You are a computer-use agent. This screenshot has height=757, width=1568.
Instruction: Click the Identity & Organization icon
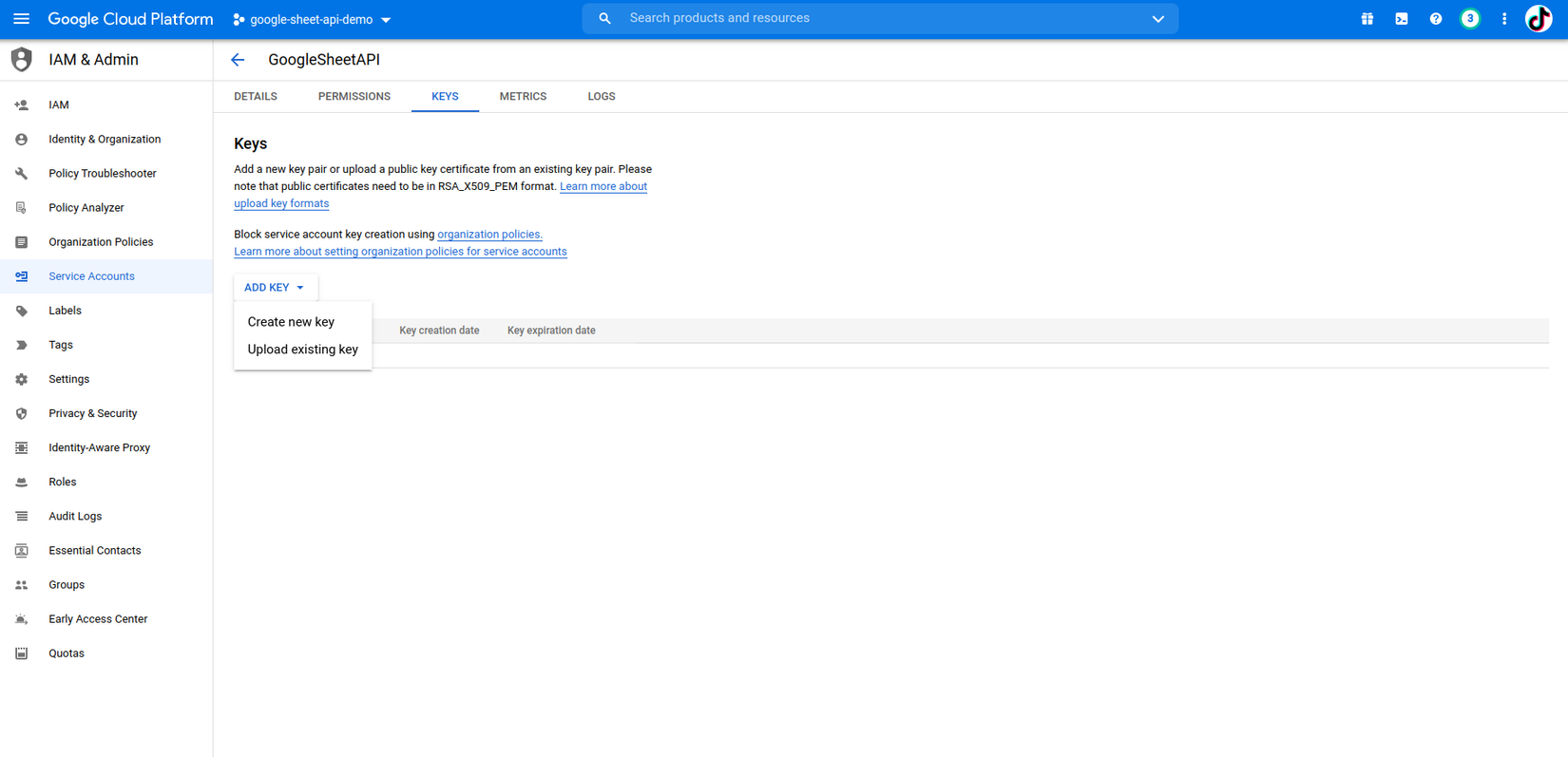click(x=21, y=140)
